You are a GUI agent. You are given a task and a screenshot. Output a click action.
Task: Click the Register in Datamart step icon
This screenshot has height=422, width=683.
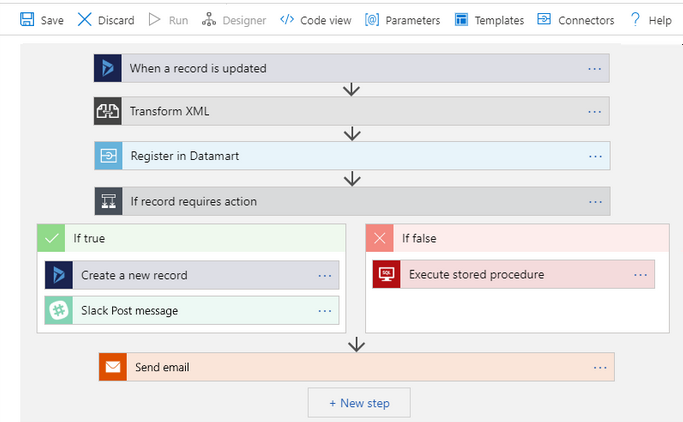[x=108, y=155]
